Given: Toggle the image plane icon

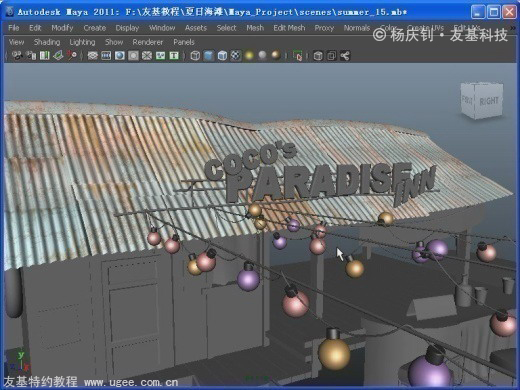Looking at the screenshot, I should [58, 55].
